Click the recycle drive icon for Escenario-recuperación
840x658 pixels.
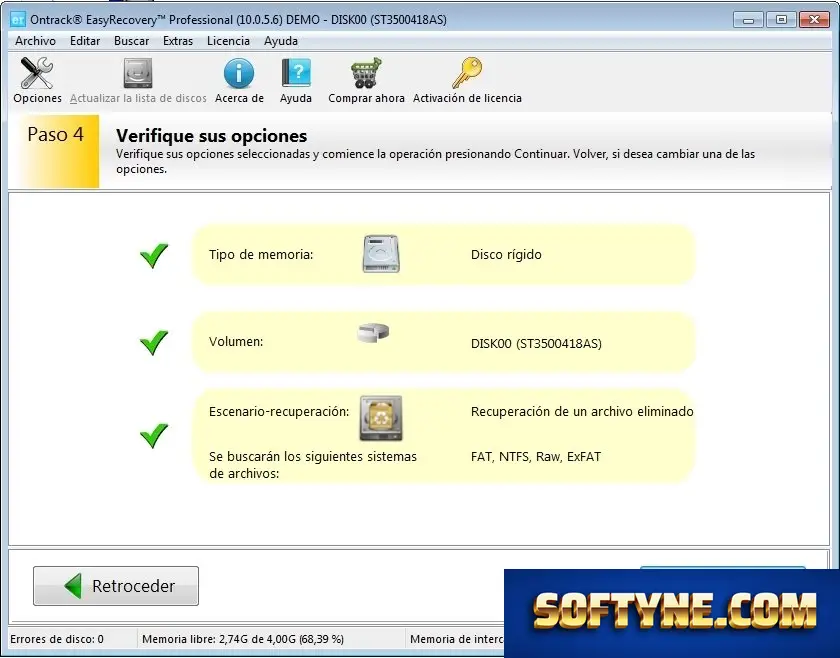click(x=381, y=418)
